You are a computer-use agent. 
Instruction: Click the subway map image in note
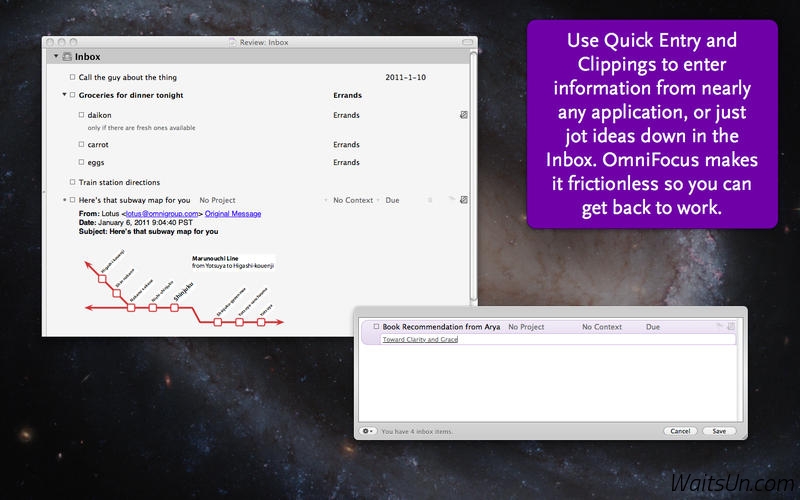pyautogui.click(x=184, y=287)
